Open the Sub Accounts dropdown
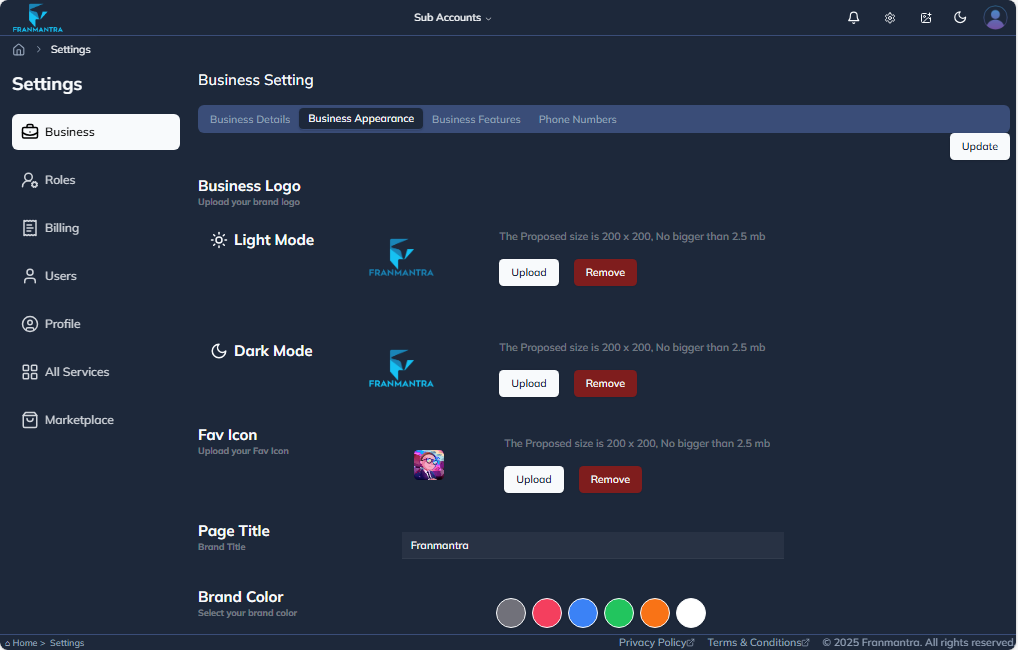 tap(452, 17)
